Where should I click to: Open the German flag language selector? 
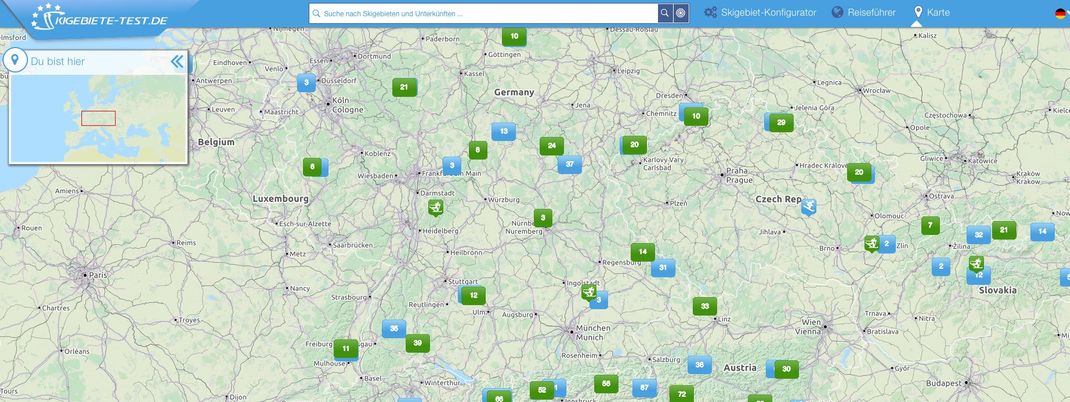tap(1060, 13)
